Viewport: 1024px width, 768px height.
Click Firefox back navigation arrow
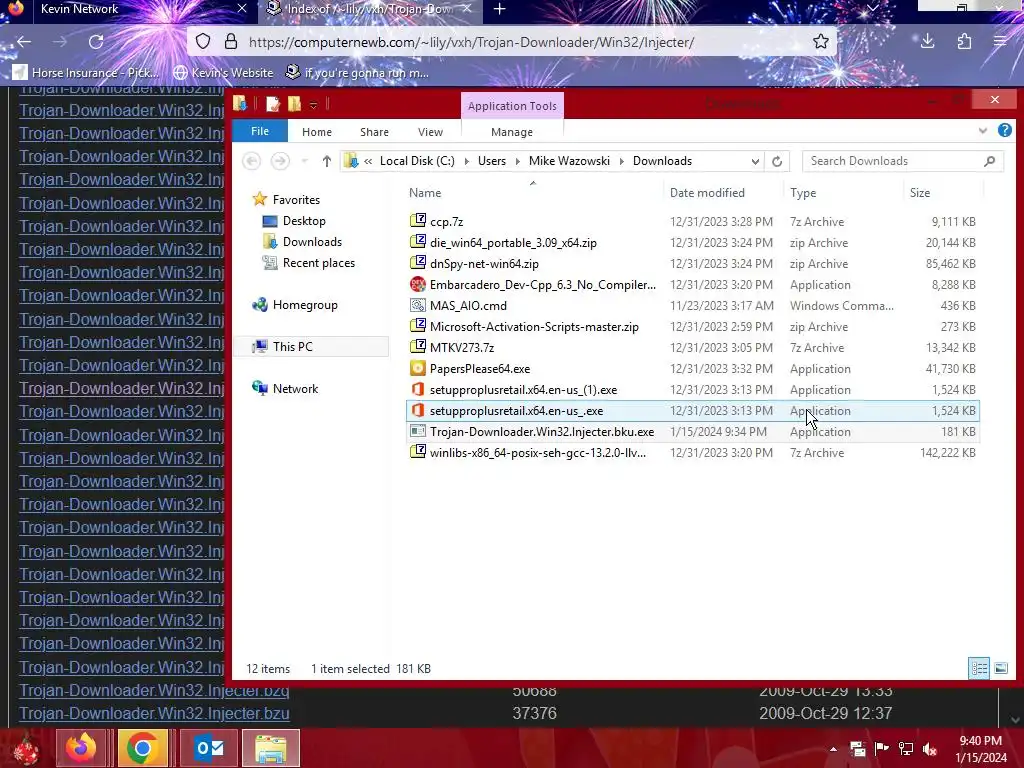pyautogui.click(x=24, y=42)
